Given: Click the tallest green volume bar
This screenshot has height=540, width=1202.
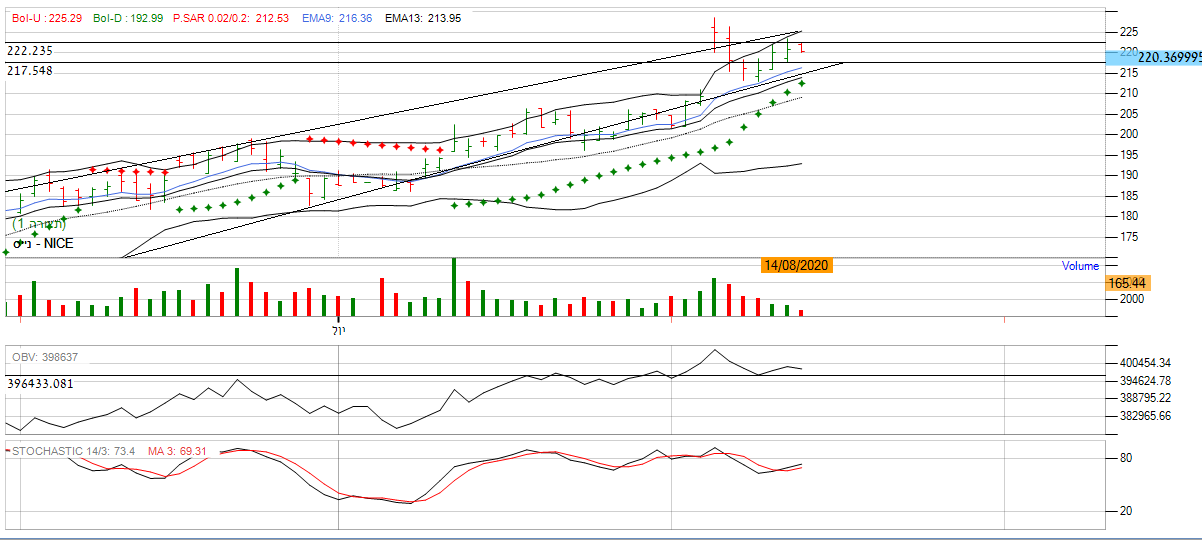Looking at the screenshot, I should [x=453, y=286].
